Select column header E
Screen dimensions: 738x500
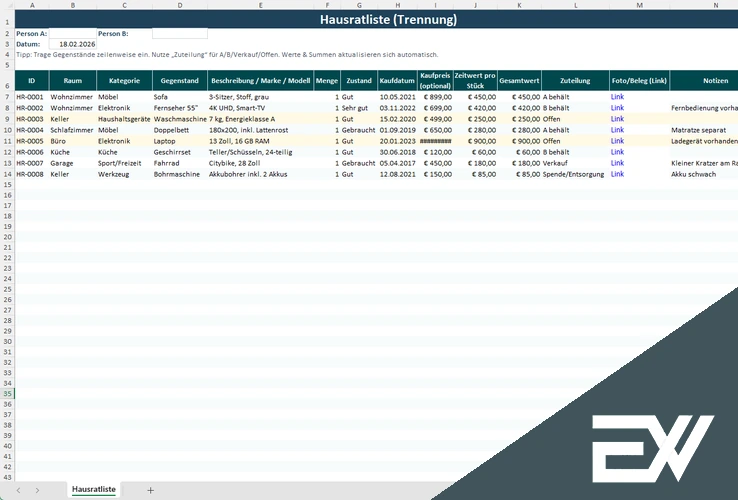coord(260,5)
